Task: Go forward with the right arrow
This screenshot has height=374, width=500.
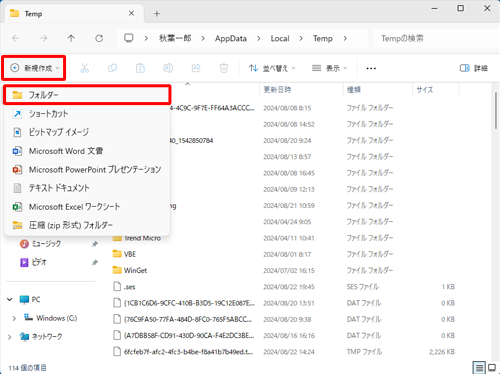Action: pyautogui.click(x=43, y=38)
